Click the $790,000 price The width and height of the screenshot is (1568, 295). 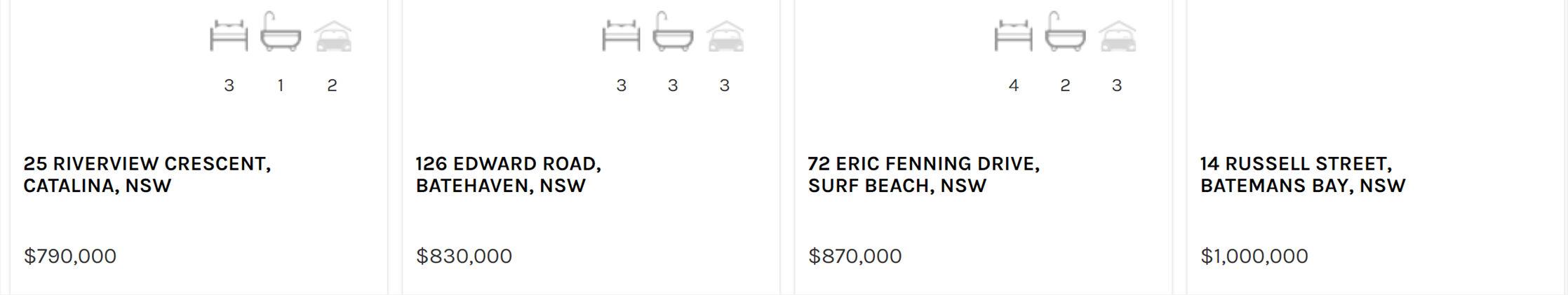pos(70,256)
